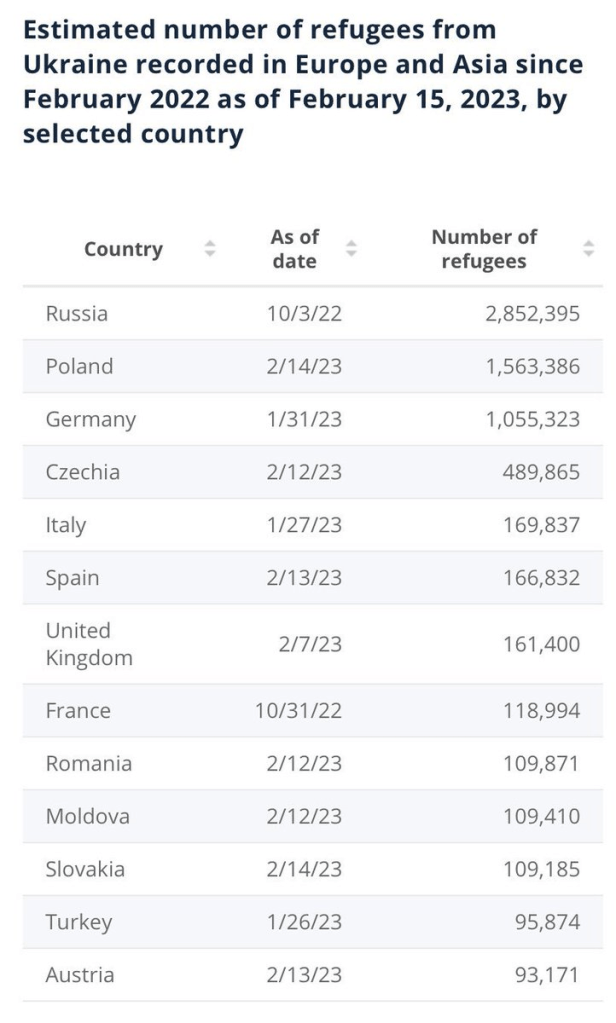Screen dimensions: 616x1023
Task: Click Spain's date cell 2/13/23
Action: [x=304, y=578]
